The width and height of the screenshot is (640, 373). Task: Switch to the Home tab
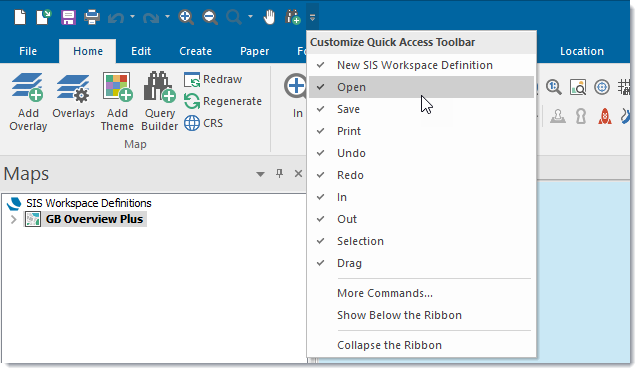(x=88, y=51)
